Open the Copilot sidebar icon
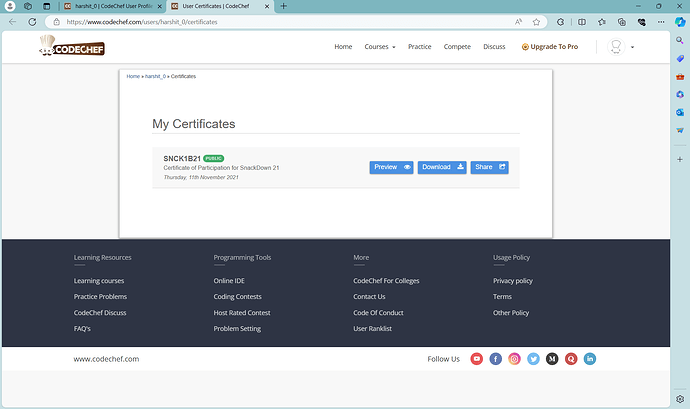Image resolution: width=690 pixels, height=409 pixels. tap(680, 22)
